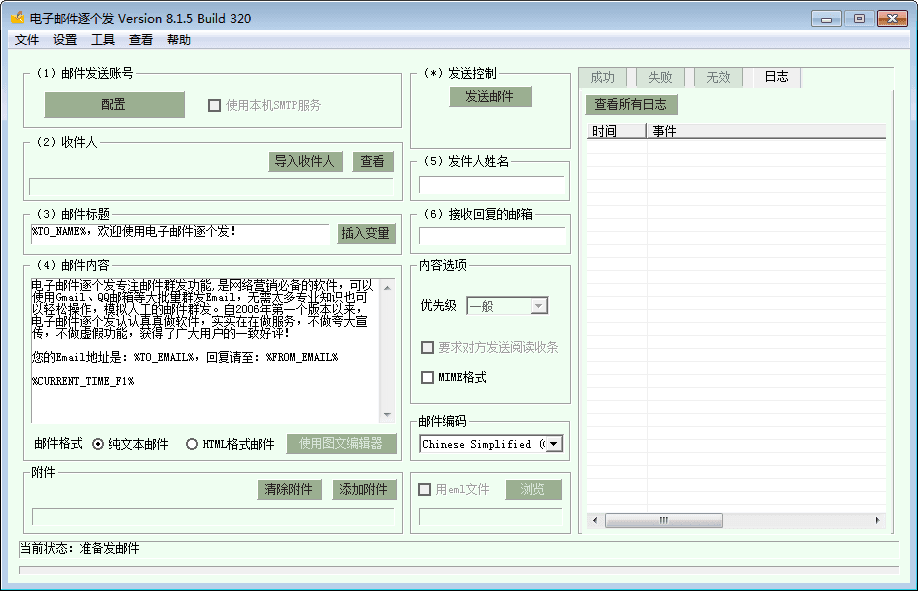Click the app icon in title bar
The width and height of the screenshot is (918, 591).
17,18
